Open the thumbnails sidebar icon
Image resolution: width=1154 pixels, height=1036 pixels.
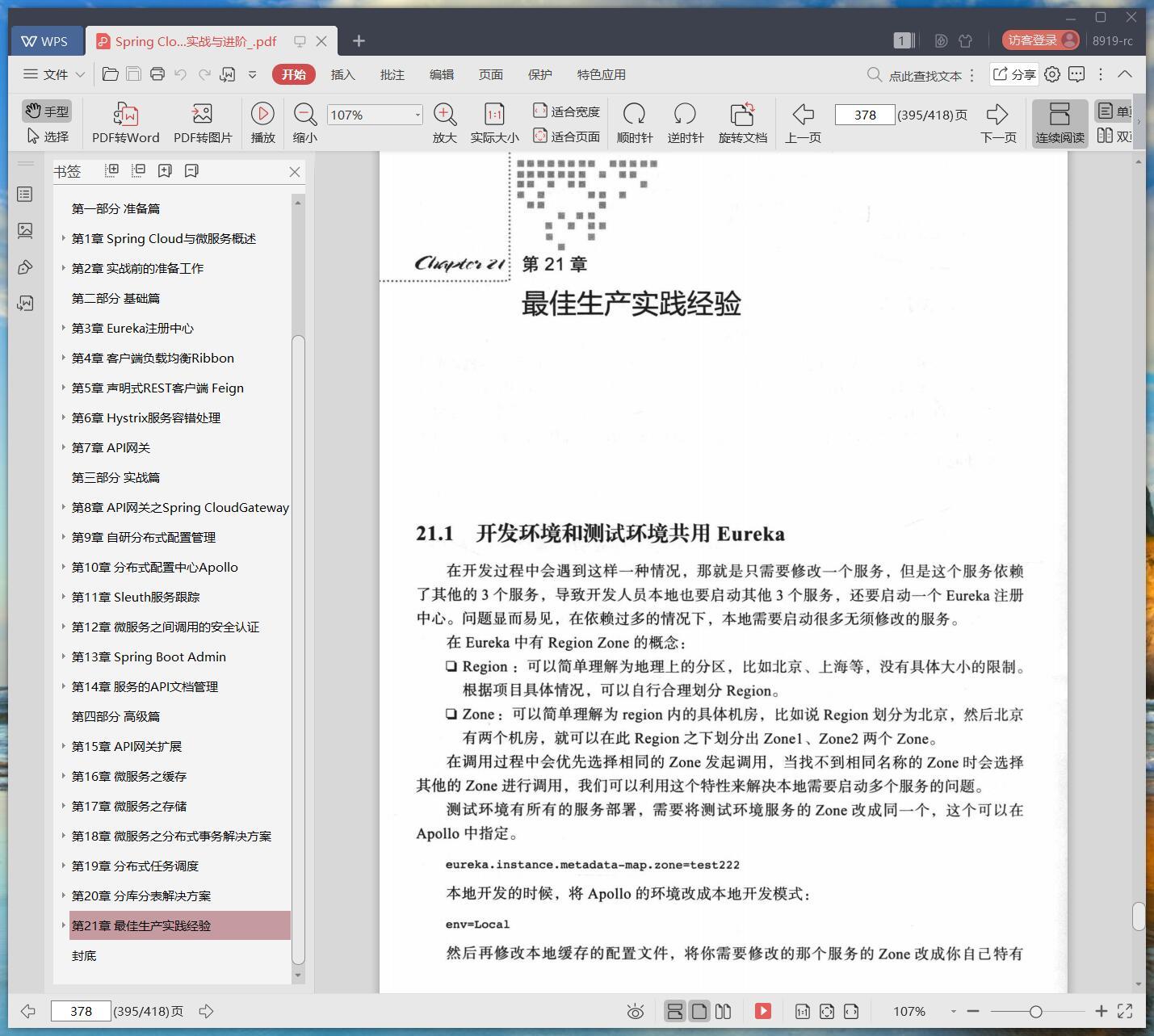click(x=25, y=231)
